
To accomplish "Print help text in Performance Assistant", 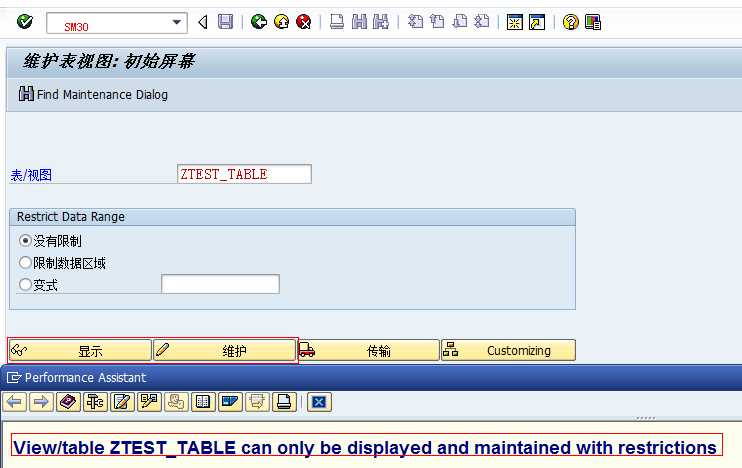I will [x=284, y=402].
